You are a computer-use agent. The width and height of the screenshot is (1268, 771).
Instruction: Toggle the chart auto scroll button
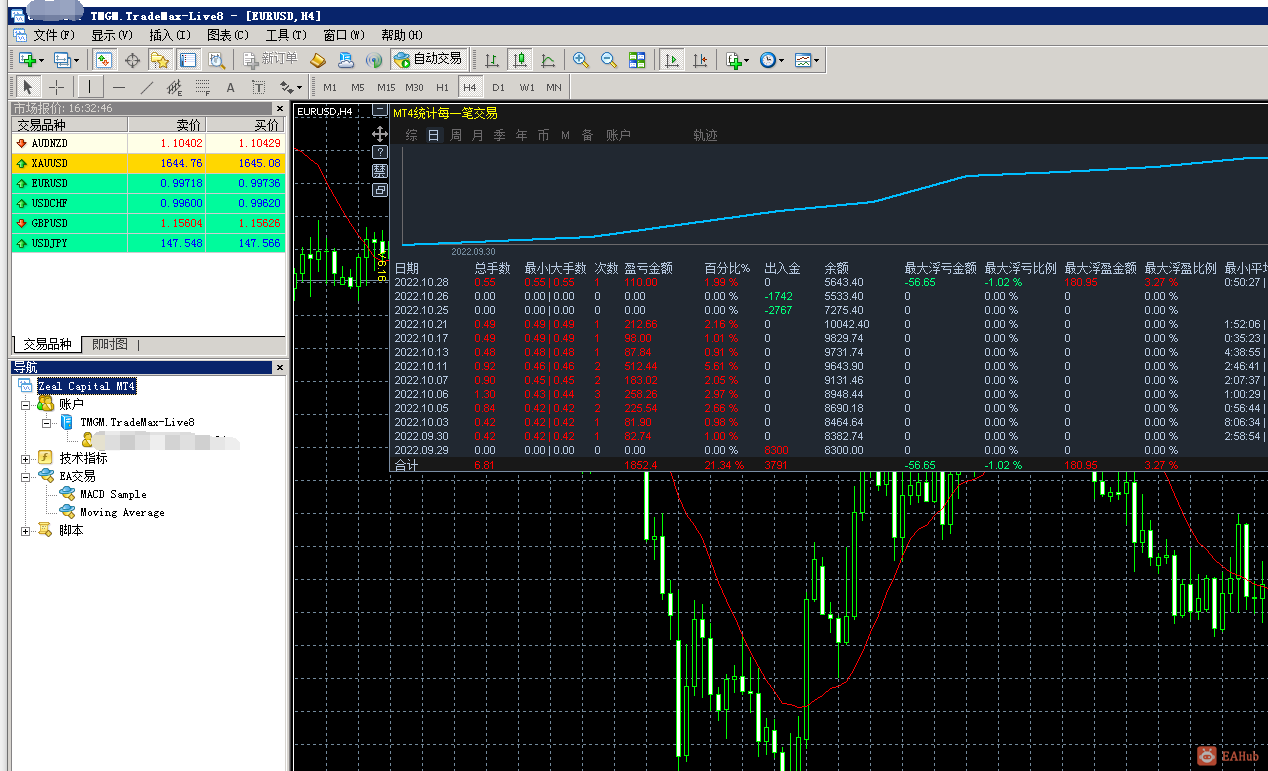pos(672,60)
